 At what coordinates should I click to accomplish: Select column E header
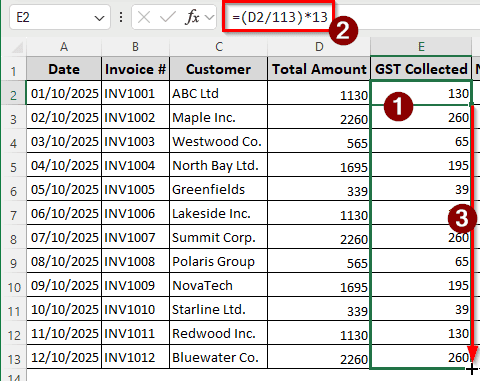[421, 47]
